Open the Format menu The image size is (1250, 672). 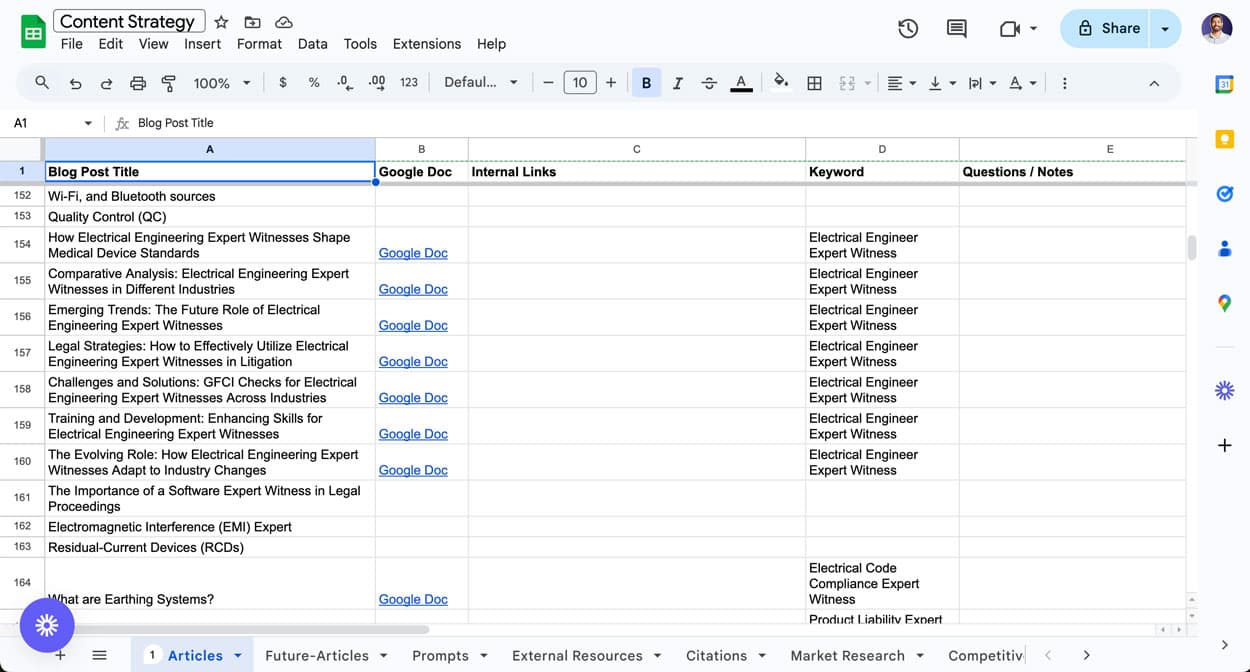pos(259,44)
